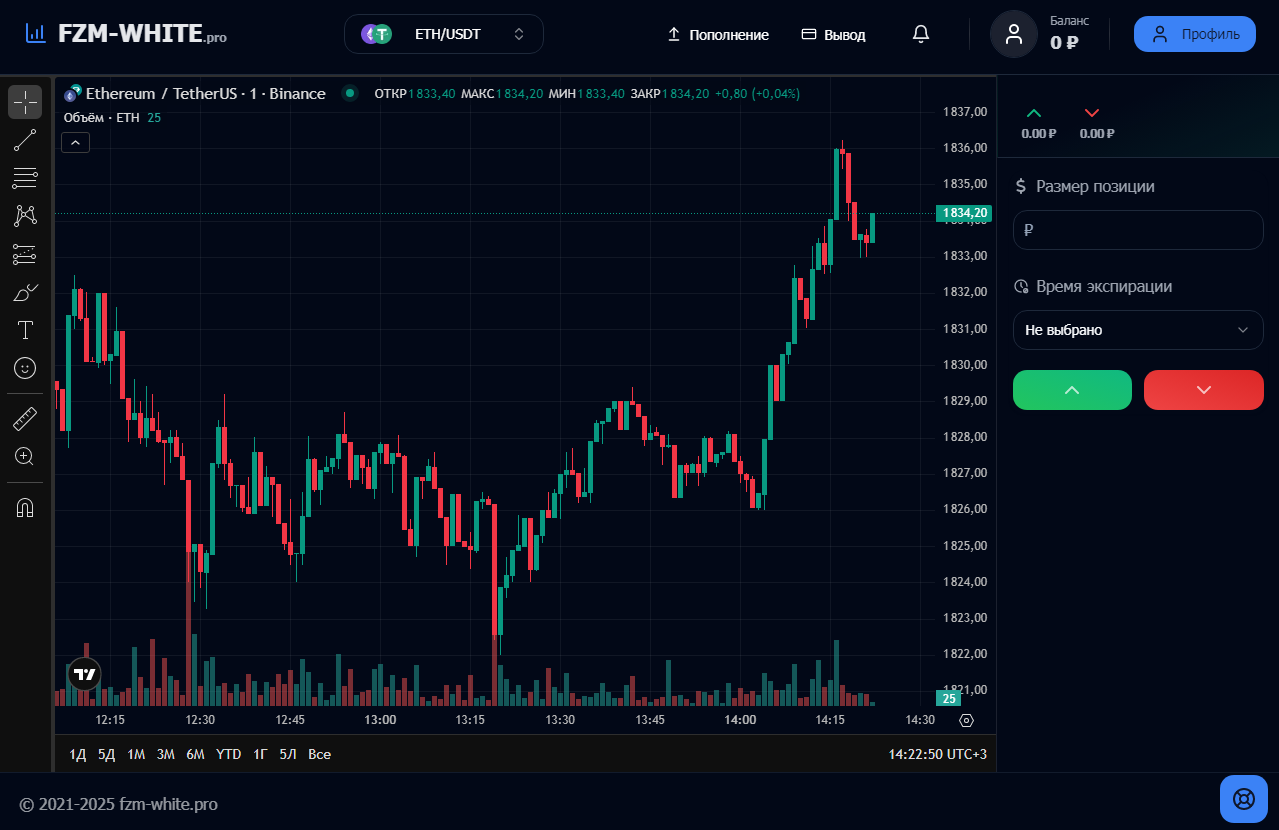Click the FZM-WHITE.pro logo

point(126,34)
